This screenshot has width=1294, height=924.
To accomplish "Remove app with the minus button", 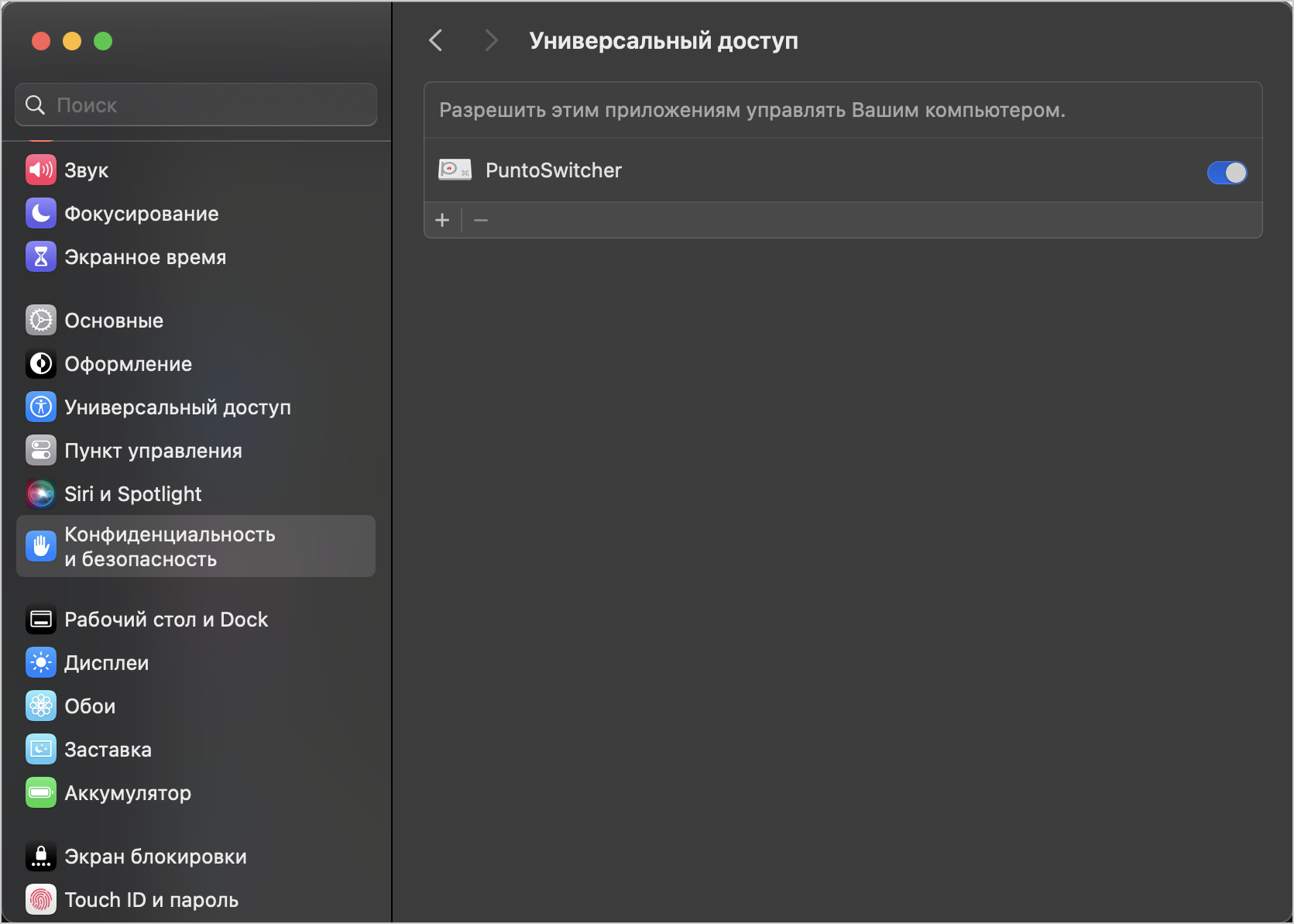I will pos(481,220).
